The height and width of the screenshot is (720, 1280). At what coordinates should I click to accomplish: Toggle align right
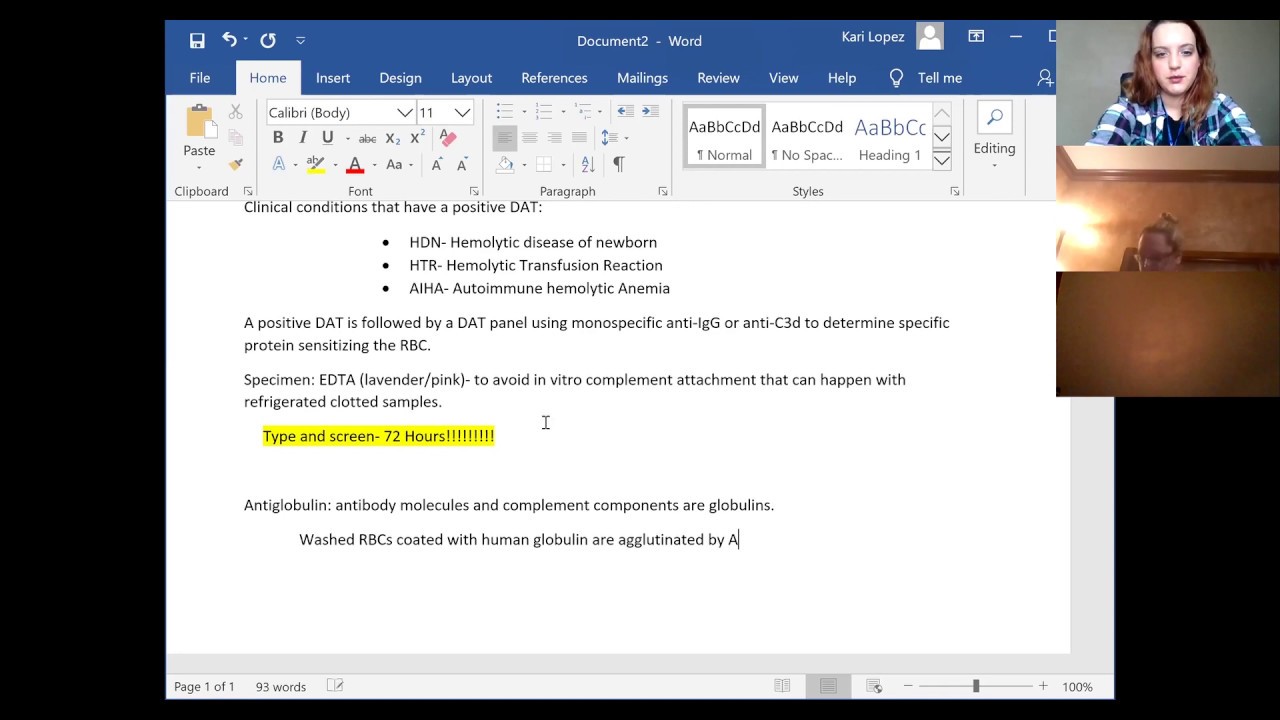click(554, 137)
